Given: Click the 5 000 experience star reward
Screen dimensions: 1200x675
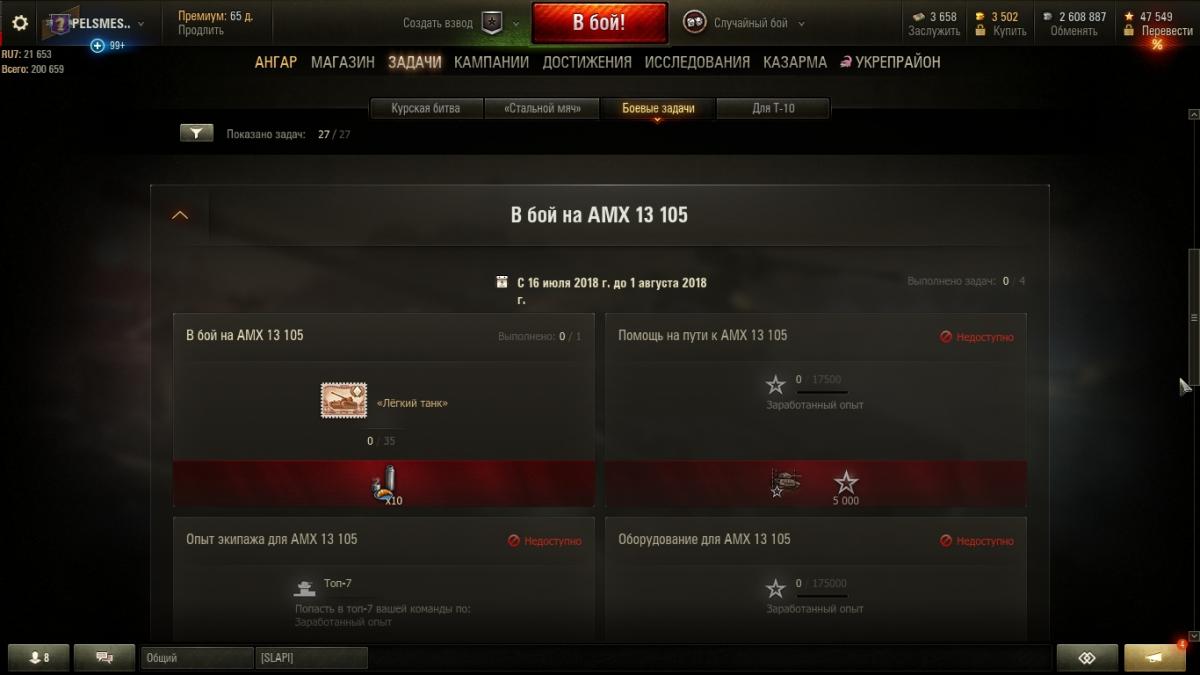Looking at the screenshot, I should click(x=846, y=488).
